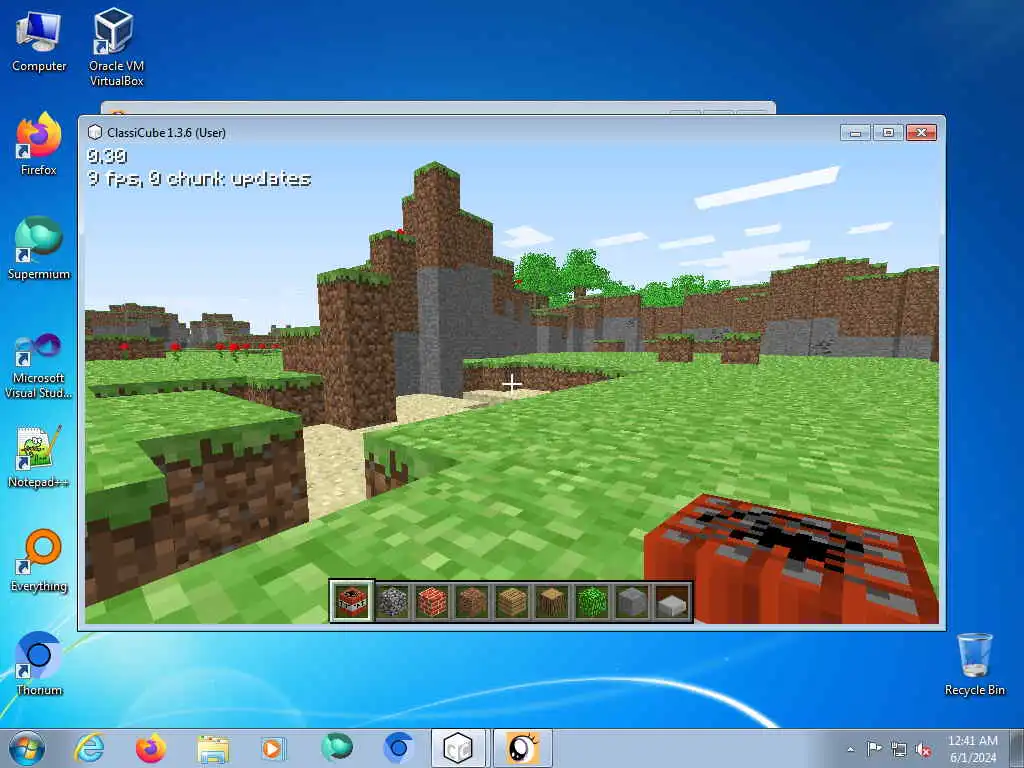Viewport: 1024px width, 768px height.
Task: Open the Supermium desktop shortcut
Action: 39,248
